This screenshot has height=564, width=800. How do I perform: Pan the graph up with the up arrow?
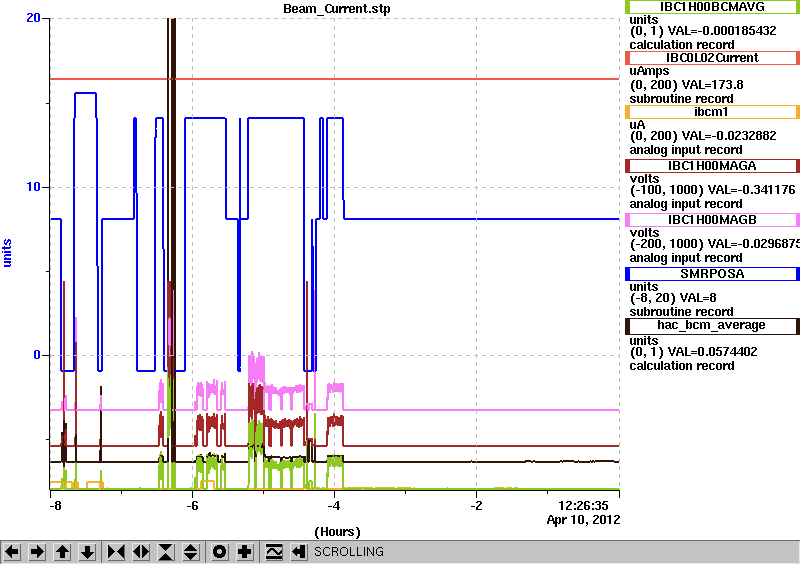pyautogui.click(x=62, y=552)
